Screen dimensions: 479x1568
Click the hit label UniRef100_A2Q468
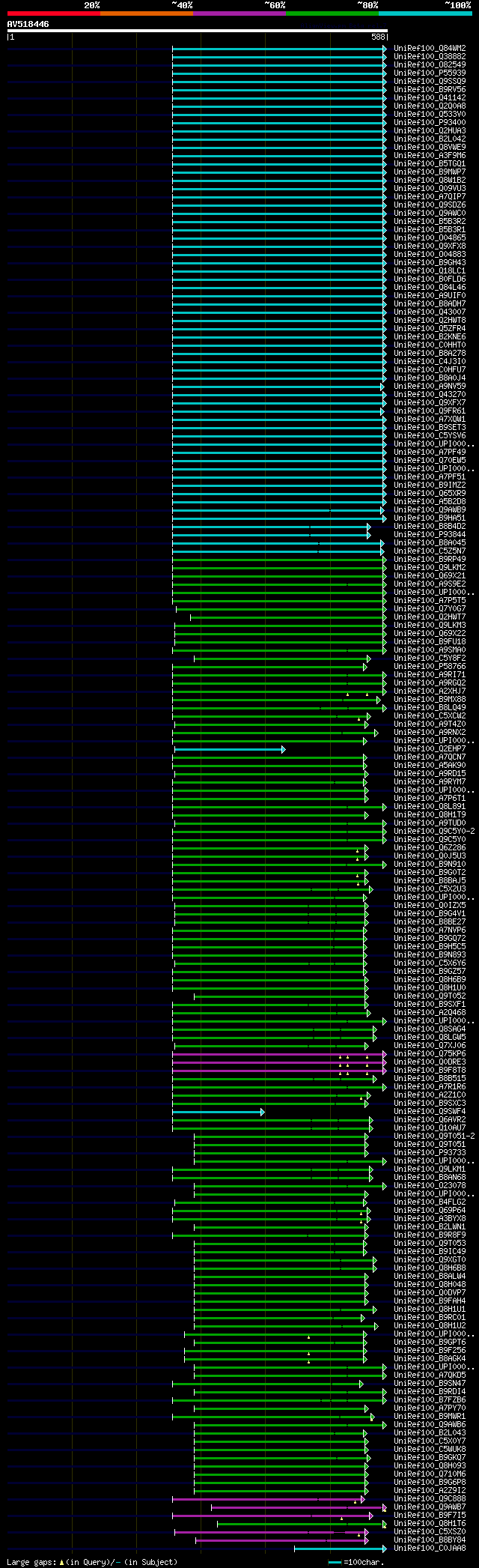click(x=430, y=1013)
